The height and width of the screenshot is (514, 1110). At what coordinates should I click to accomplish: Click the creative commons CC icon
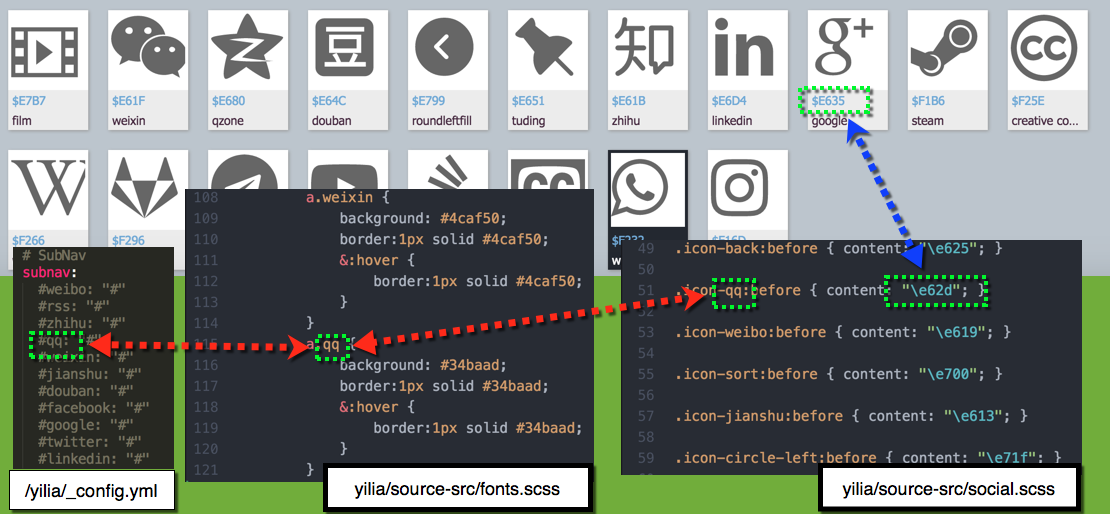click(1047, 49)
